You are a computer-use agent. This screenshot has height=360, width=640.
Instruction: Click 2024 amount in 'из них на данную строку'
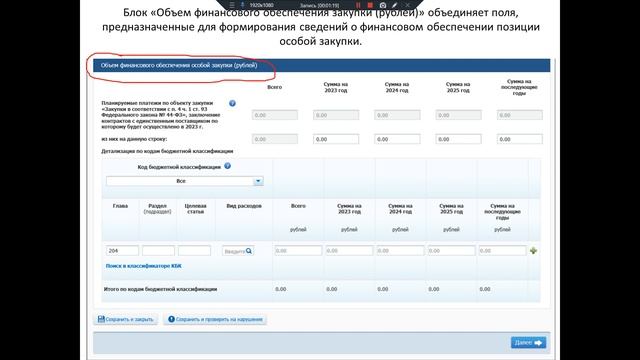tap(397, 139)
